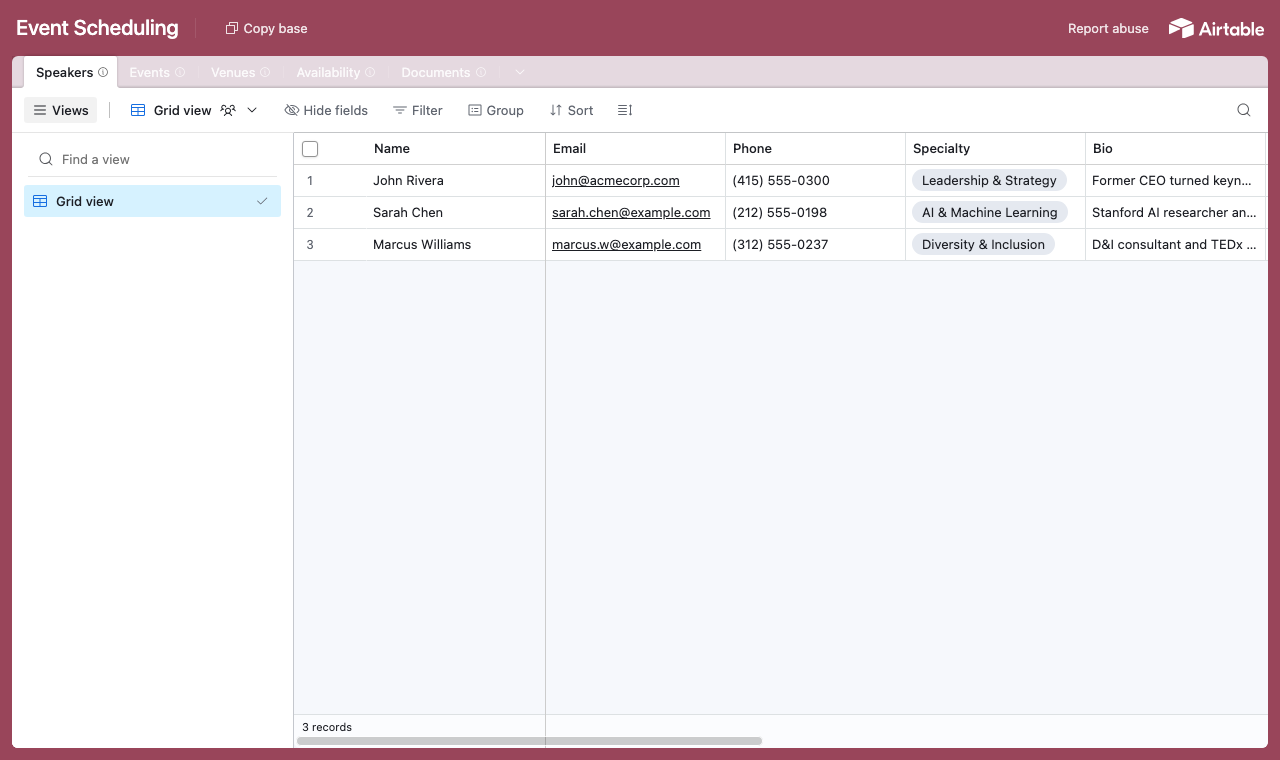Screen dimensions: 1280x760
Task: Toggle the Views sidebar button
Action: [60, 110]
